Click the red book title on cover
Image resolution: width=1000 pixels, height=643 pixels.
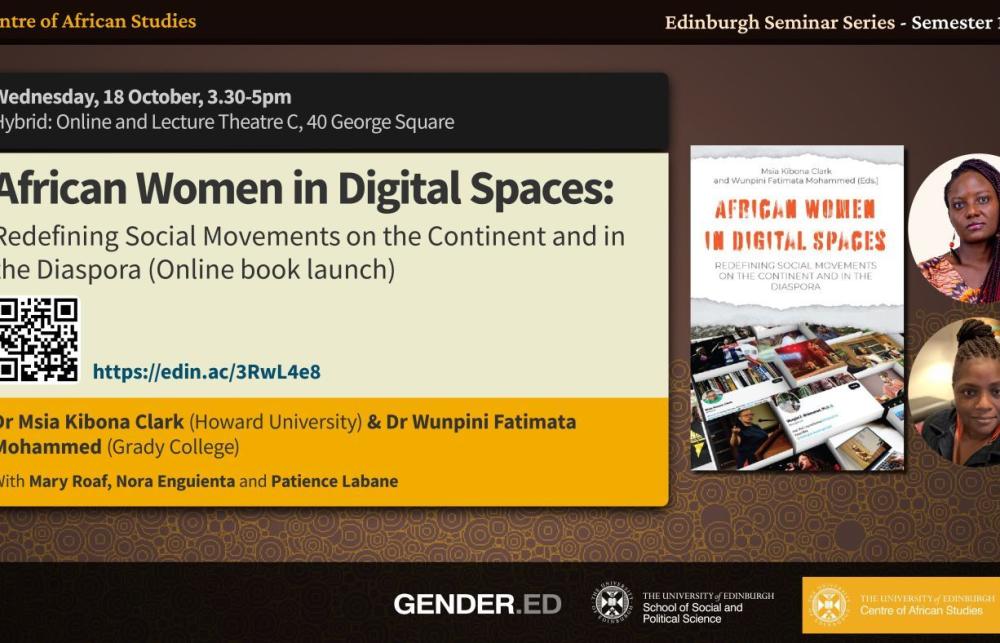point(797,224)
